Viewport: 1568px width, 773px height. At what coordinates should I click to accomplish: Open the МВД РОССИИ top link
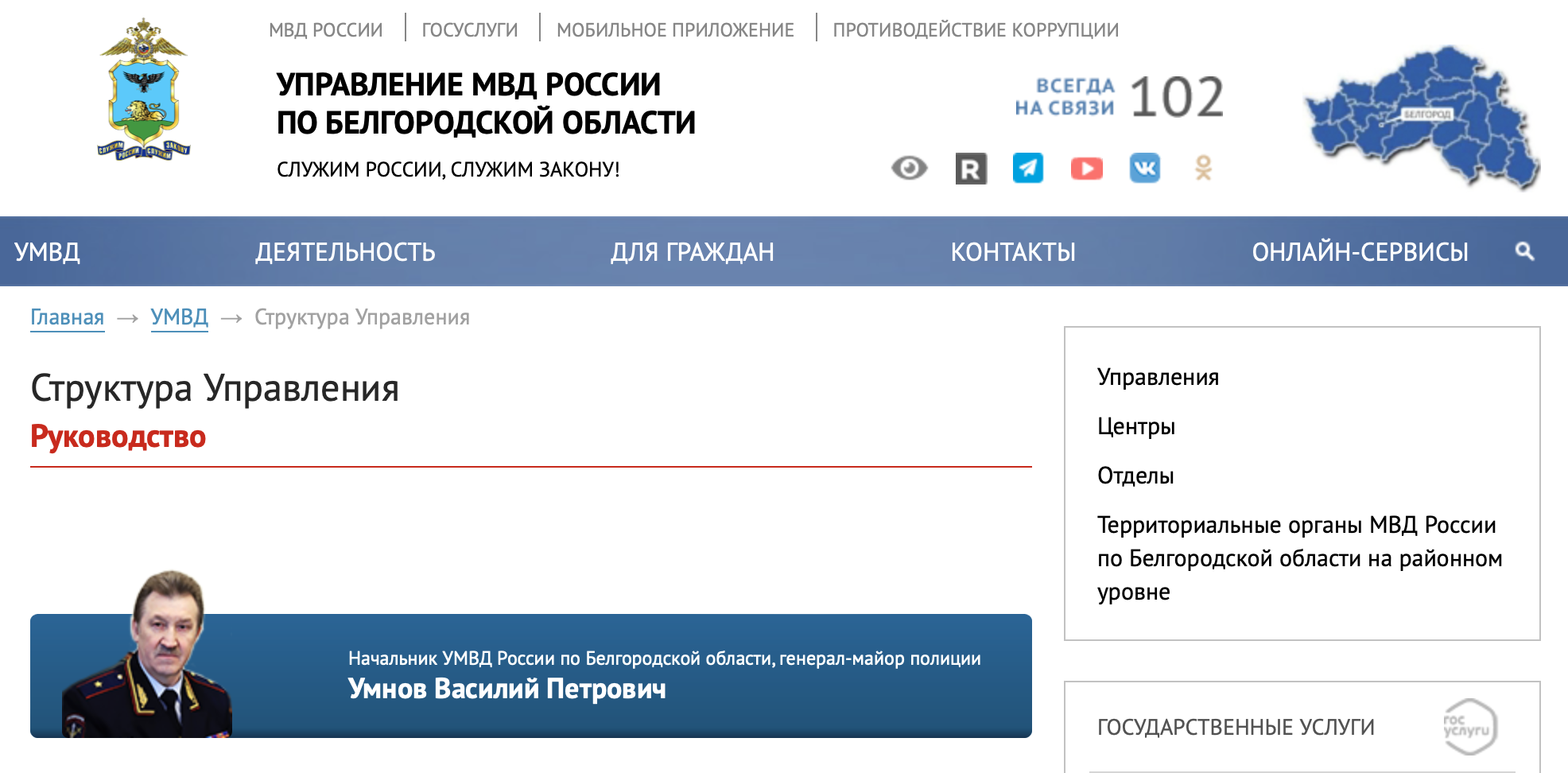(326, 30)
